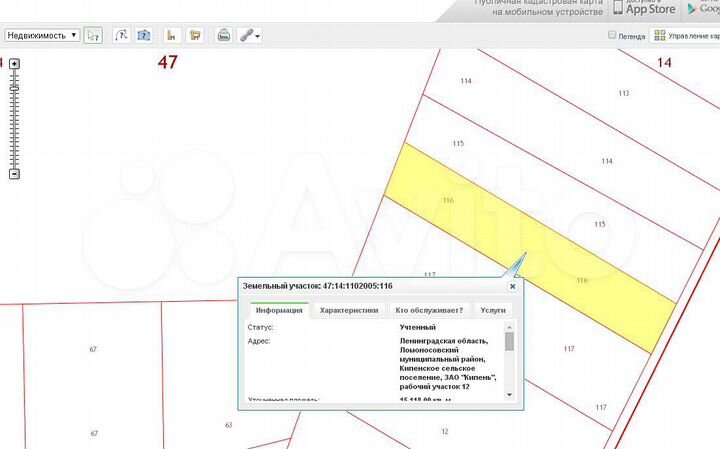Toggle the Легенда checkbox
The height and width of the screenshot is (449, 720).
(x=612, y=35)
